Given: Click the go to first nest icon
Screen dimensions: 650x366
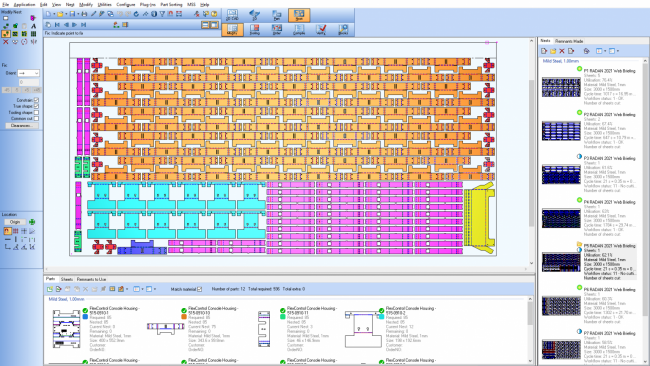Looking at the screenshot, I should coord(57,25).
